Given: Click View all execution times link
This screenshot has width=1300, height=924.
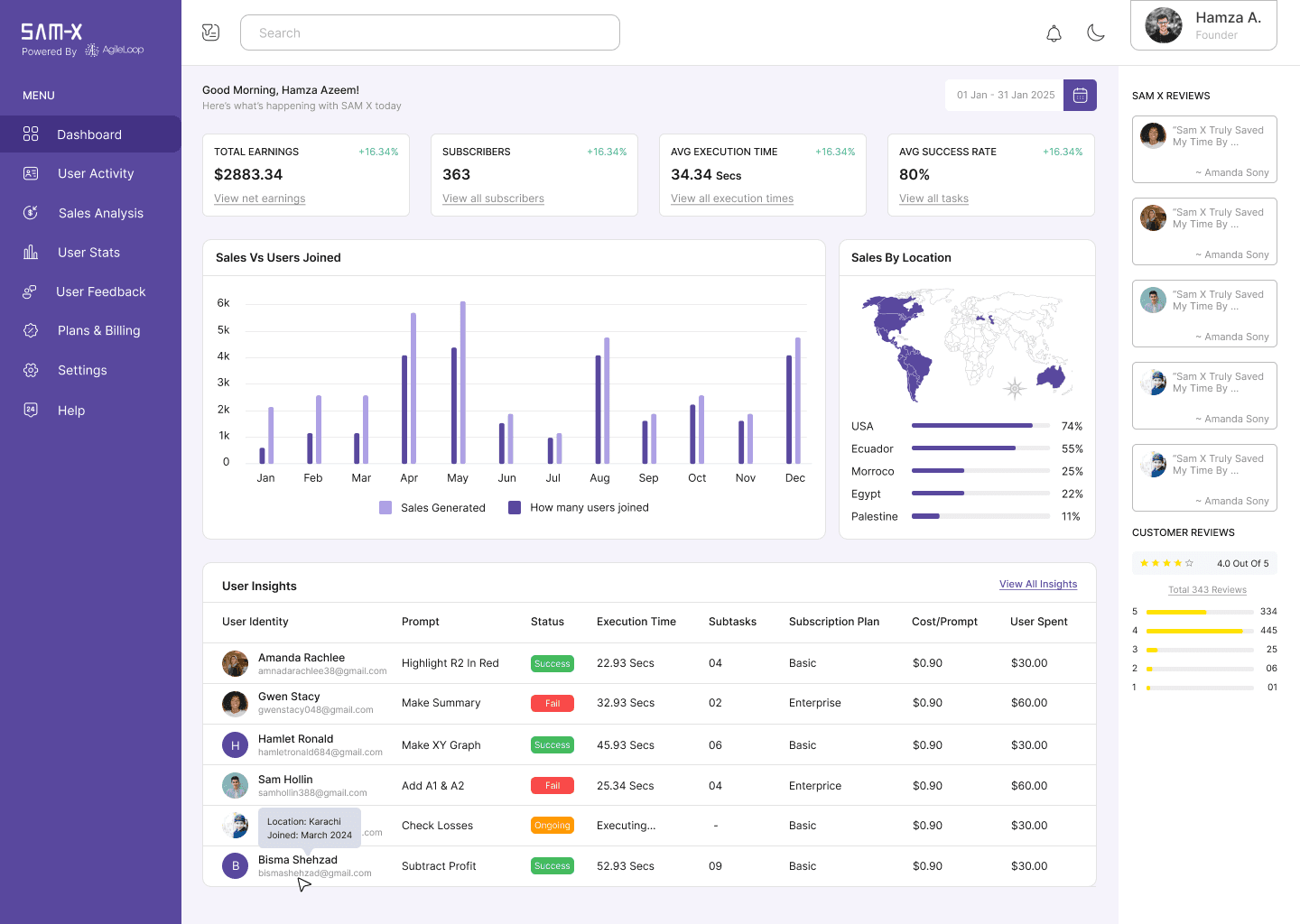Looking at the screenshot, I should pos(732,199).
